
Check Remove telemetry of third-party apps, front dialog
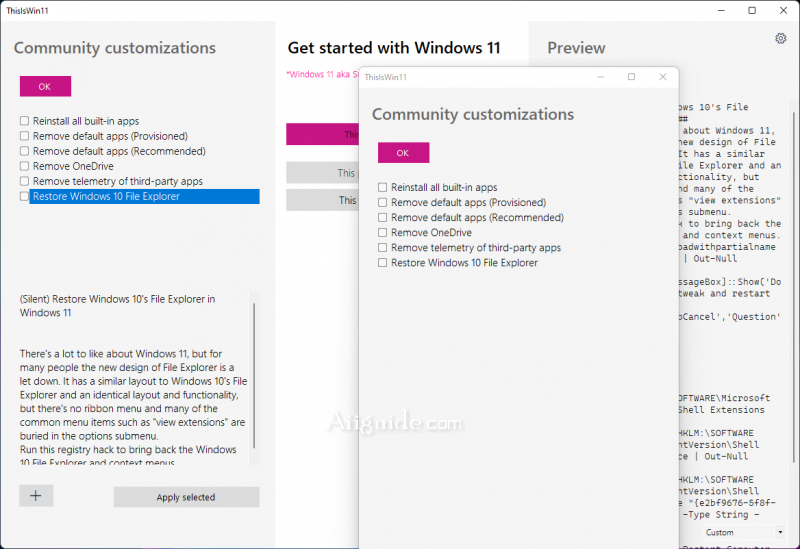383,247
